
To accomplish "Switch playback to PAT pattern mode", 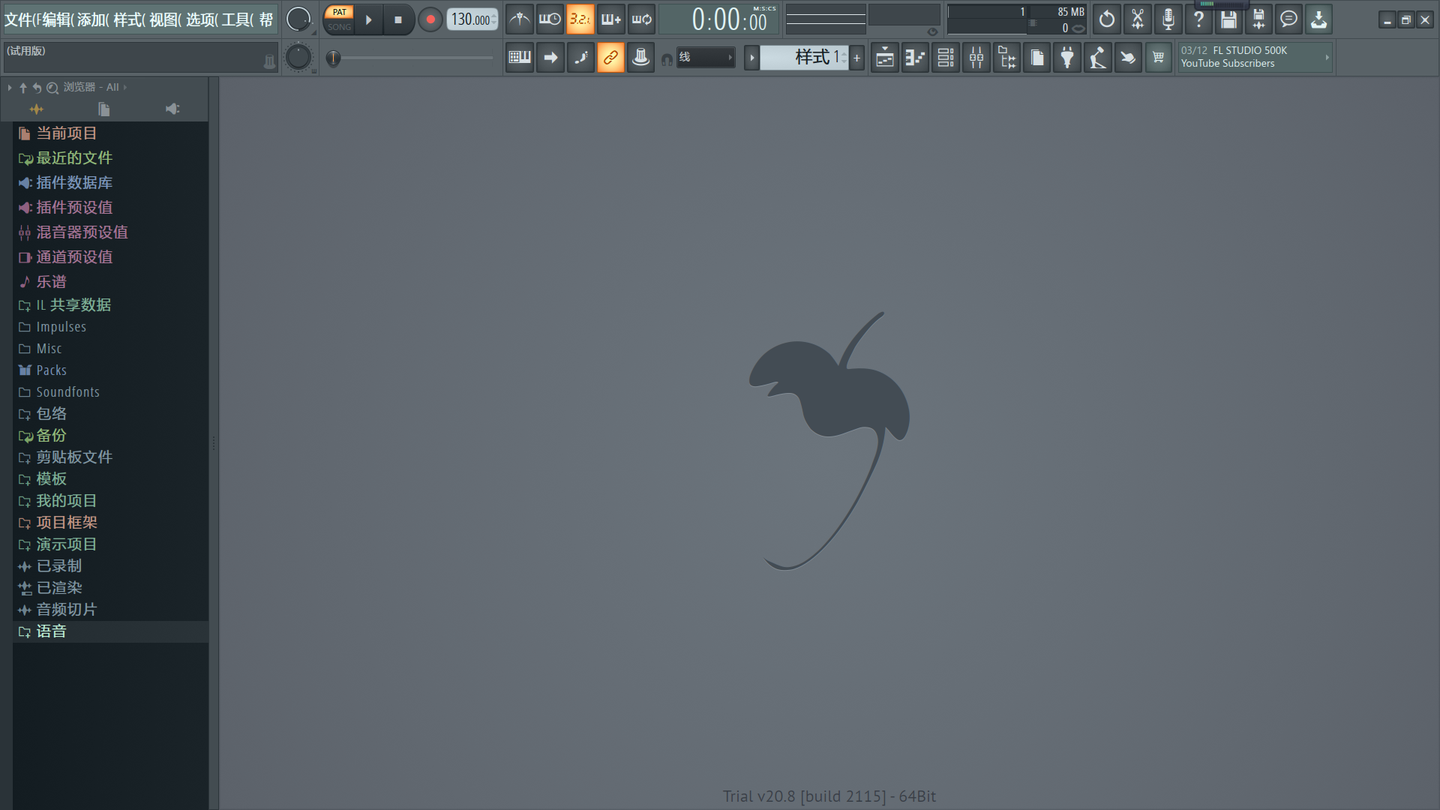I will tap(339, 13).
